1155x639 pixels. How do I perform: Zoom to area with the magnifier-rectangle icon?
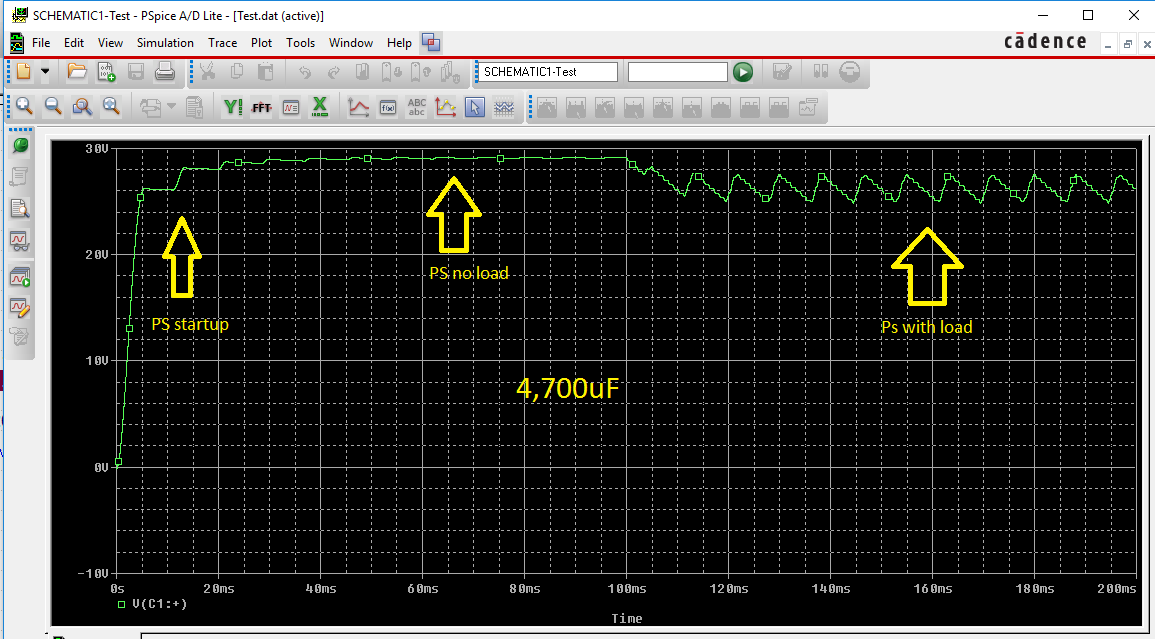(82, 107)
